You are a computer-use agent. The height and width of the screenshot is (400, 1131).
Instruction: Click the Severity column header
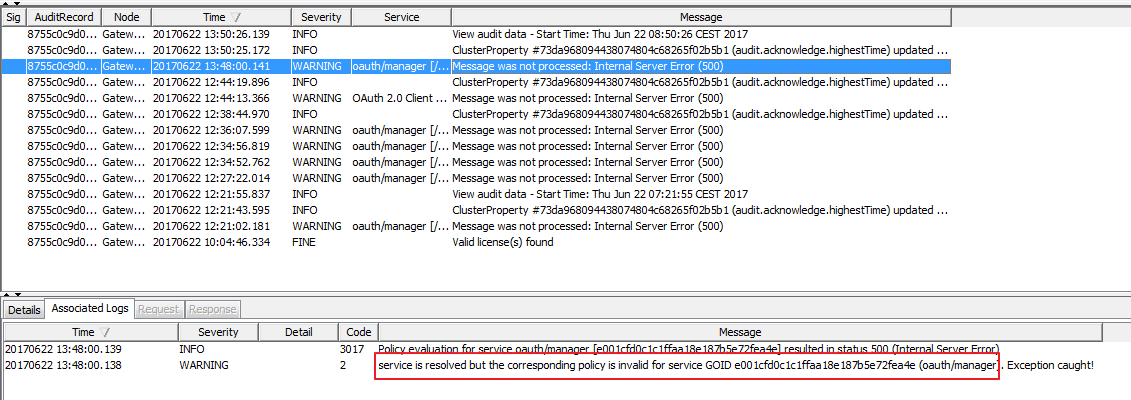coord(321,17)
